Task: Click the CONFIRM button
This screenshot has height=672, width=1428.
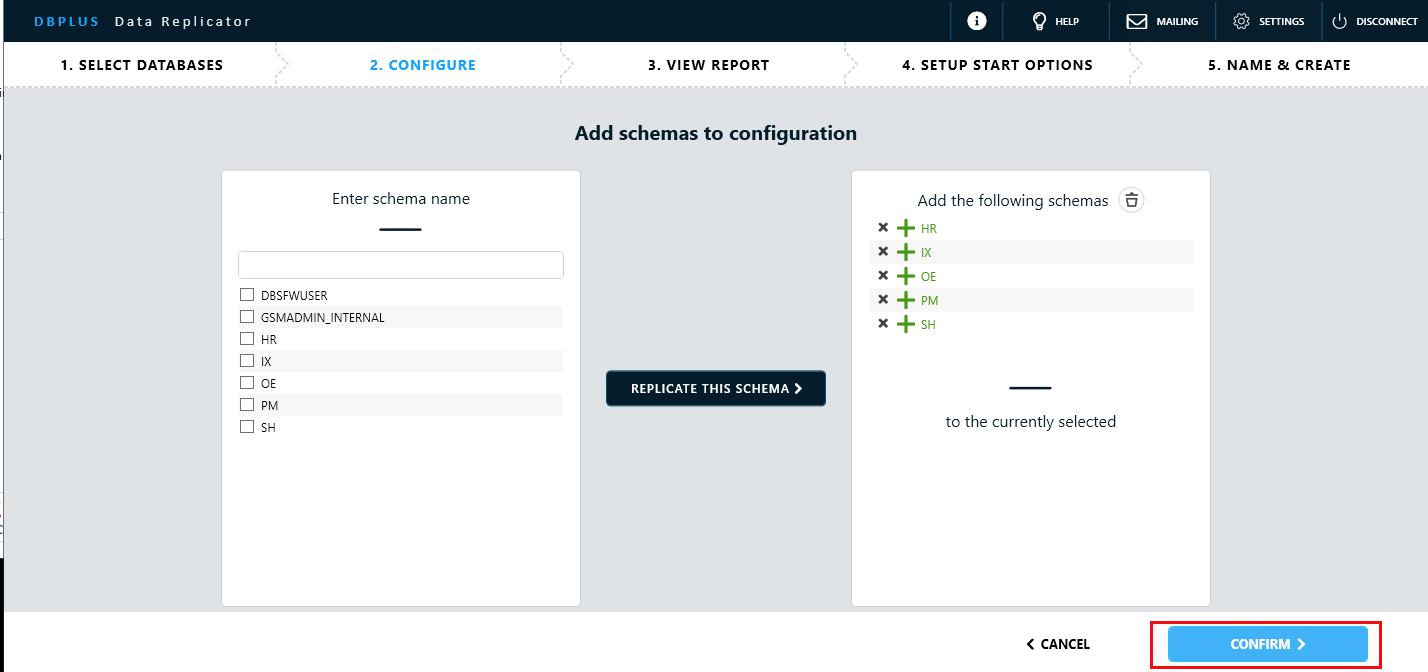Action: (x=1267, y=644)
